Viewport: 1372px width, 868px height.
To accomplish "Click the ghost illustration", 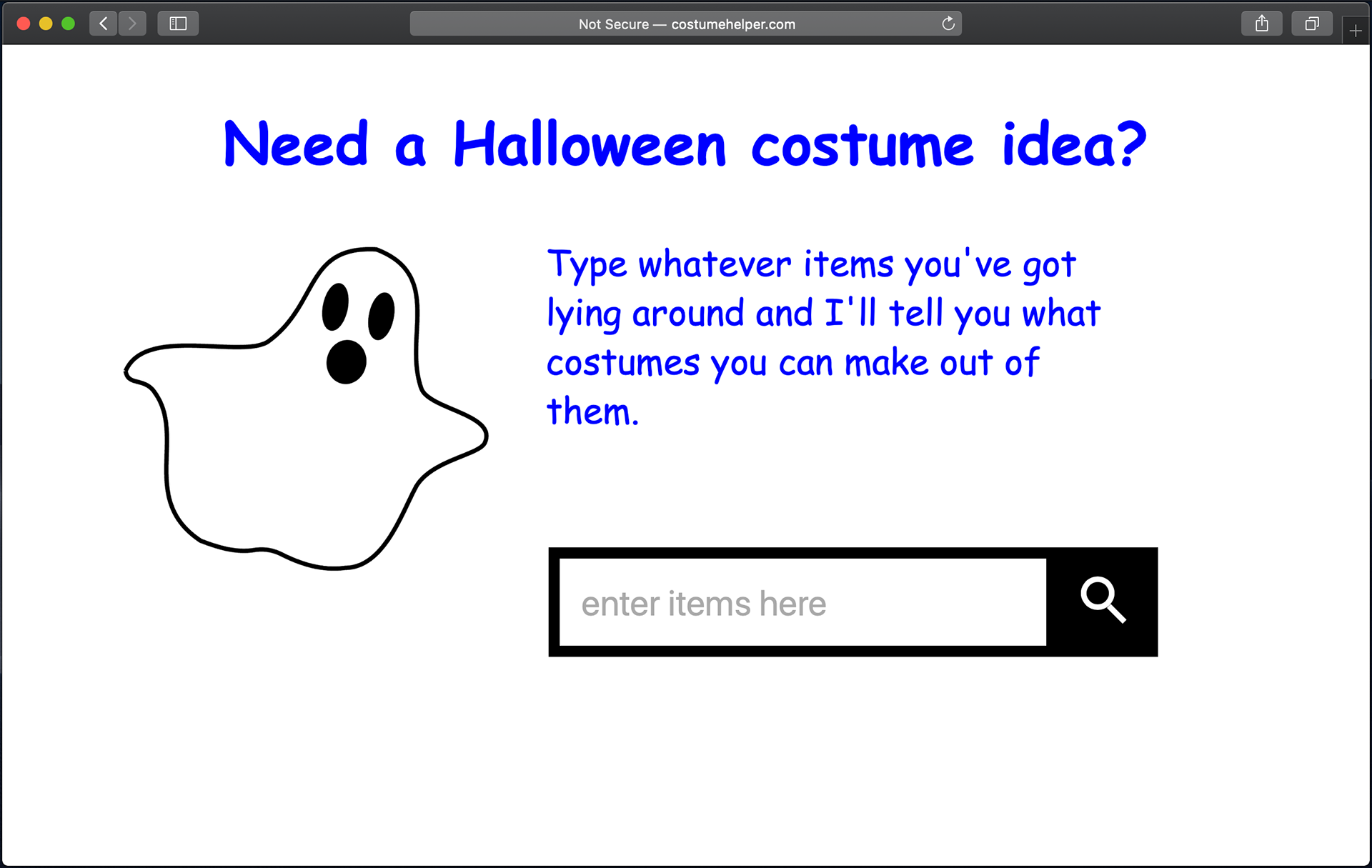I will (306, 409).
